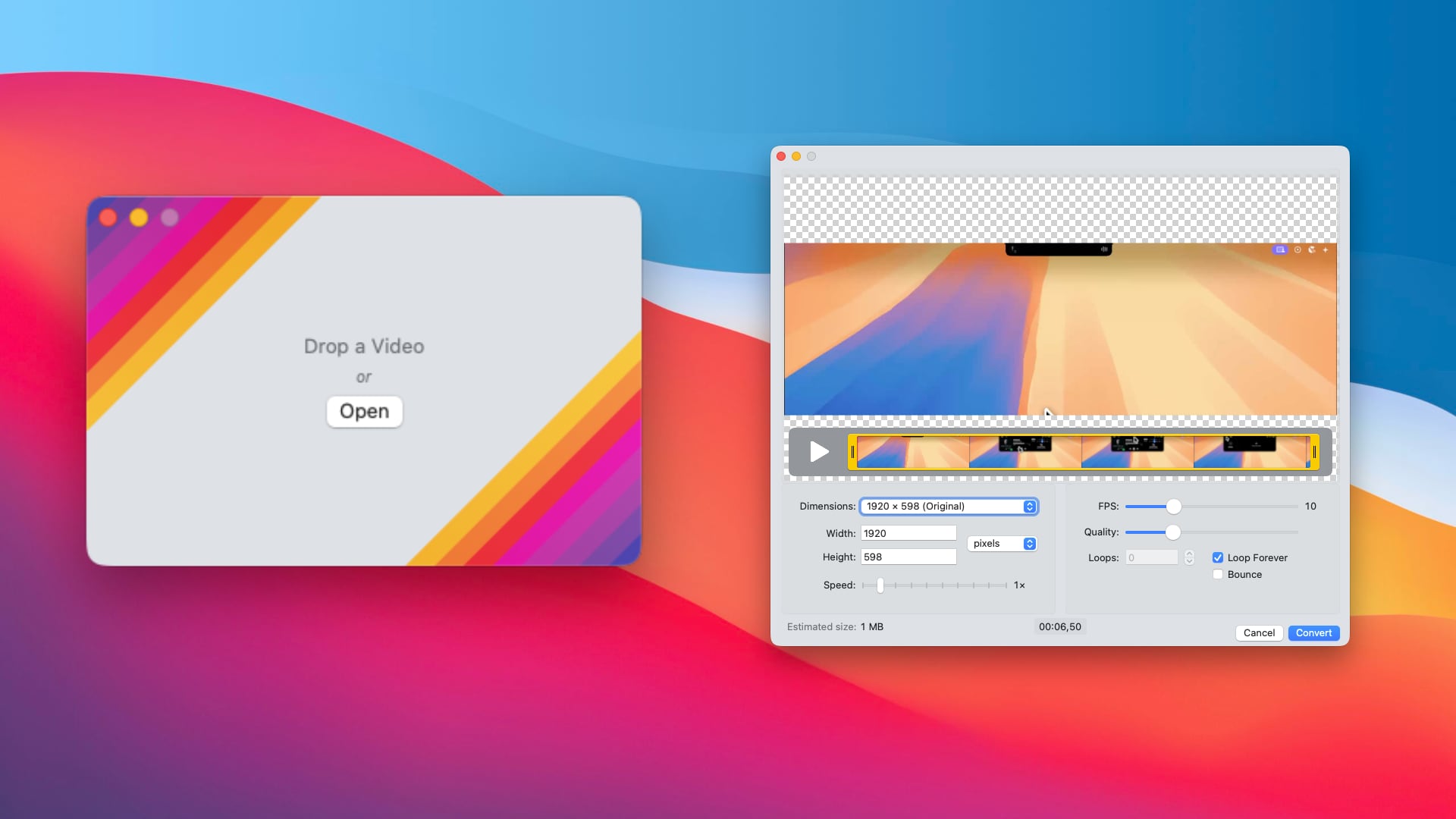The width and height of the screenshot is (1456, 819).
Task: Open the Dimensions preset dropdown
Action: [x=949, y=507]
